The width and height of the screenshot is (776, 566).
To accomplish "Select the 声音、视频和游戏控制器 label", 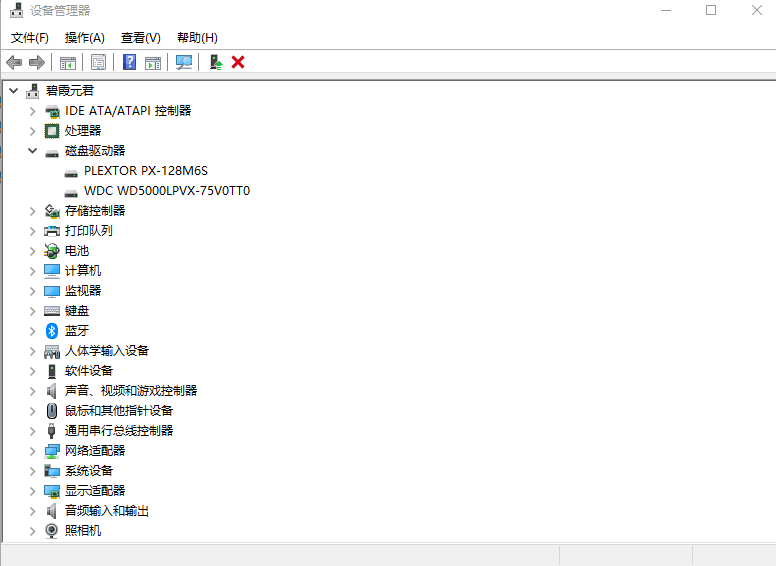I will coord(131,391).
